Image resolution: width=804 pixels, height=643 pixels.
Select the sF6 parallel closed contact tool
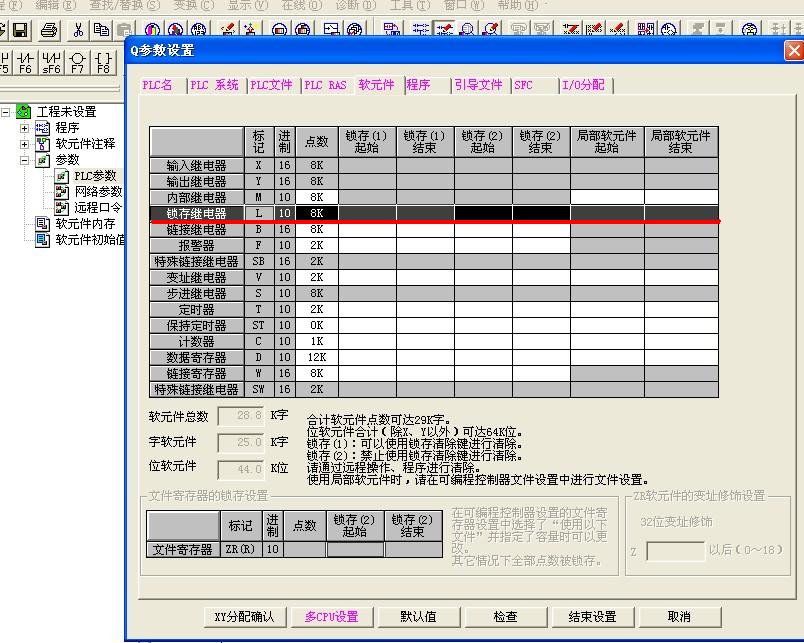(x=51, y=62)
